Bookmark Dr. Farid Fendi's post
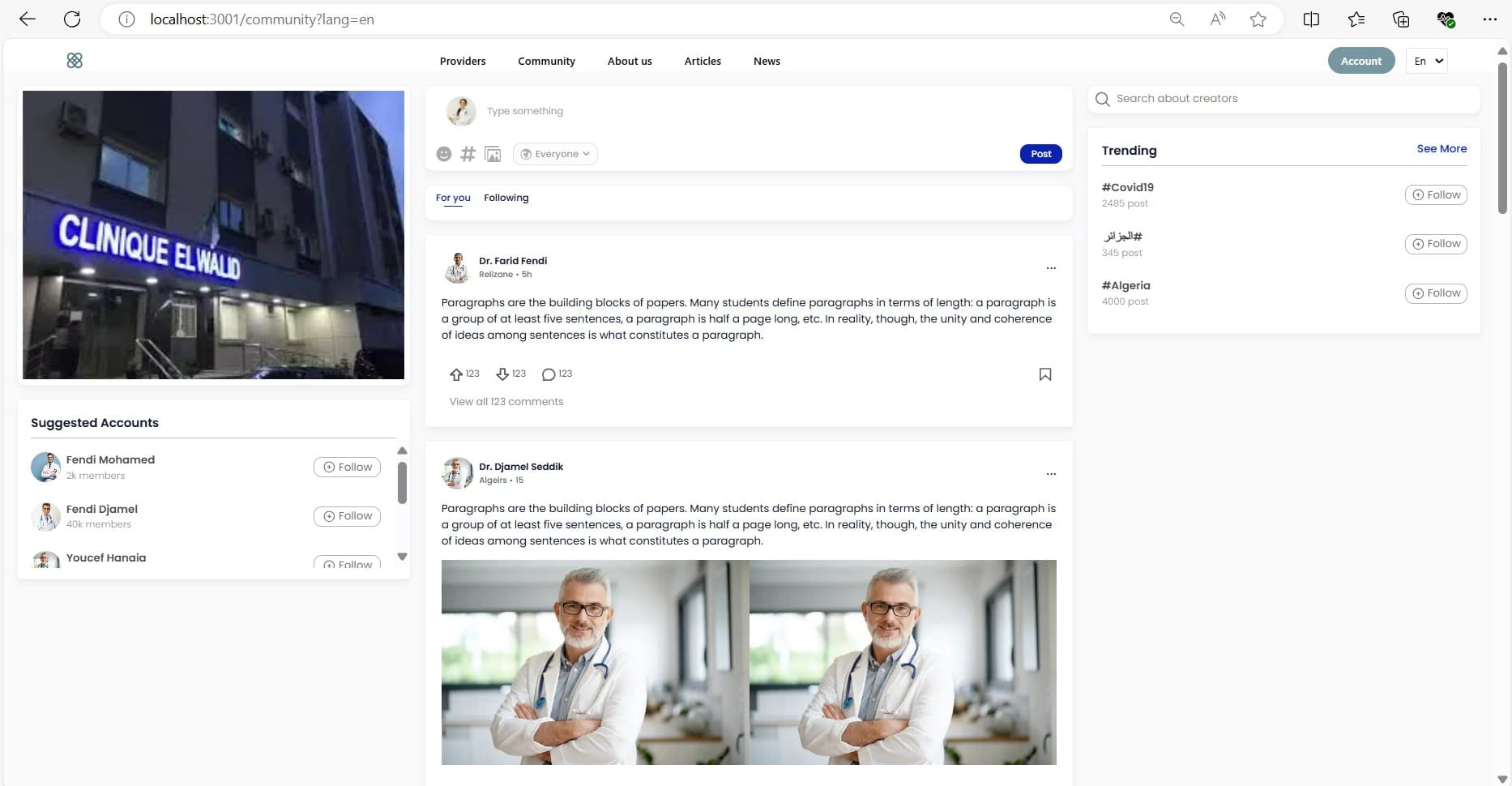This screenshot has width=1512, height=786. pos(1045,374)
